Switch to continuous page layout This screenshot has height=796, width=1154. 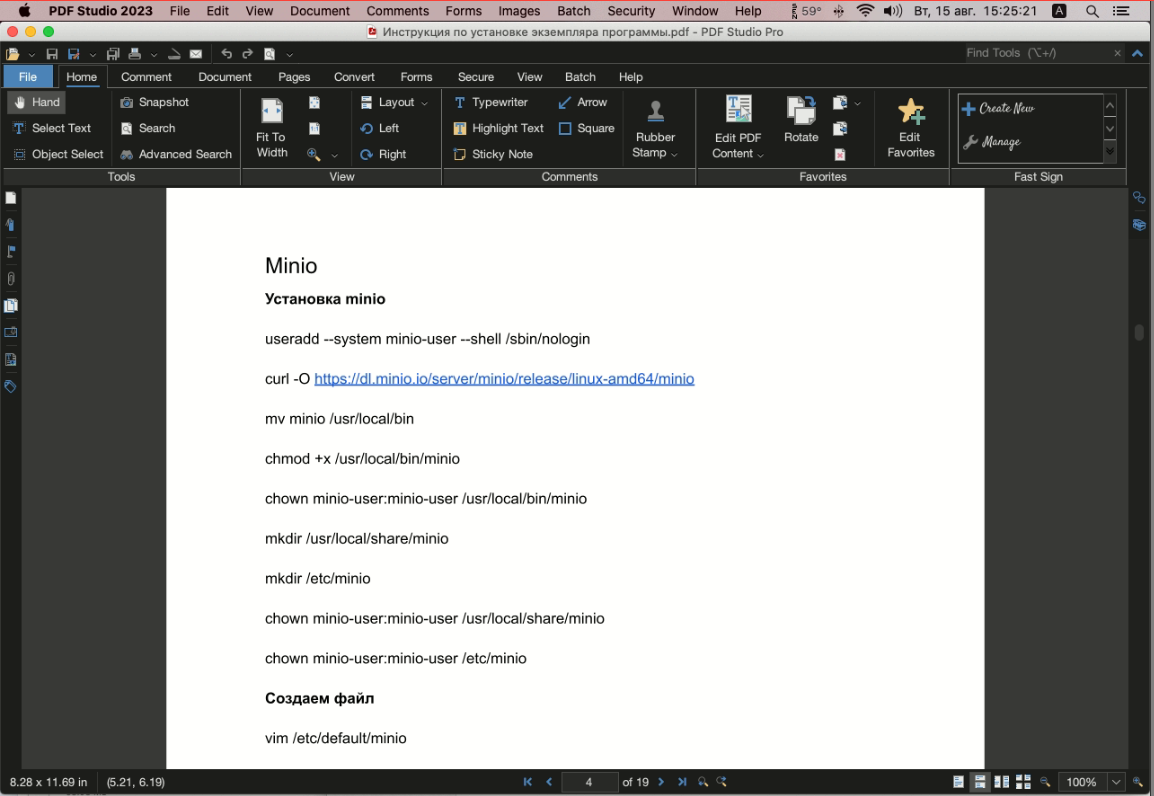tap(980, 782)
